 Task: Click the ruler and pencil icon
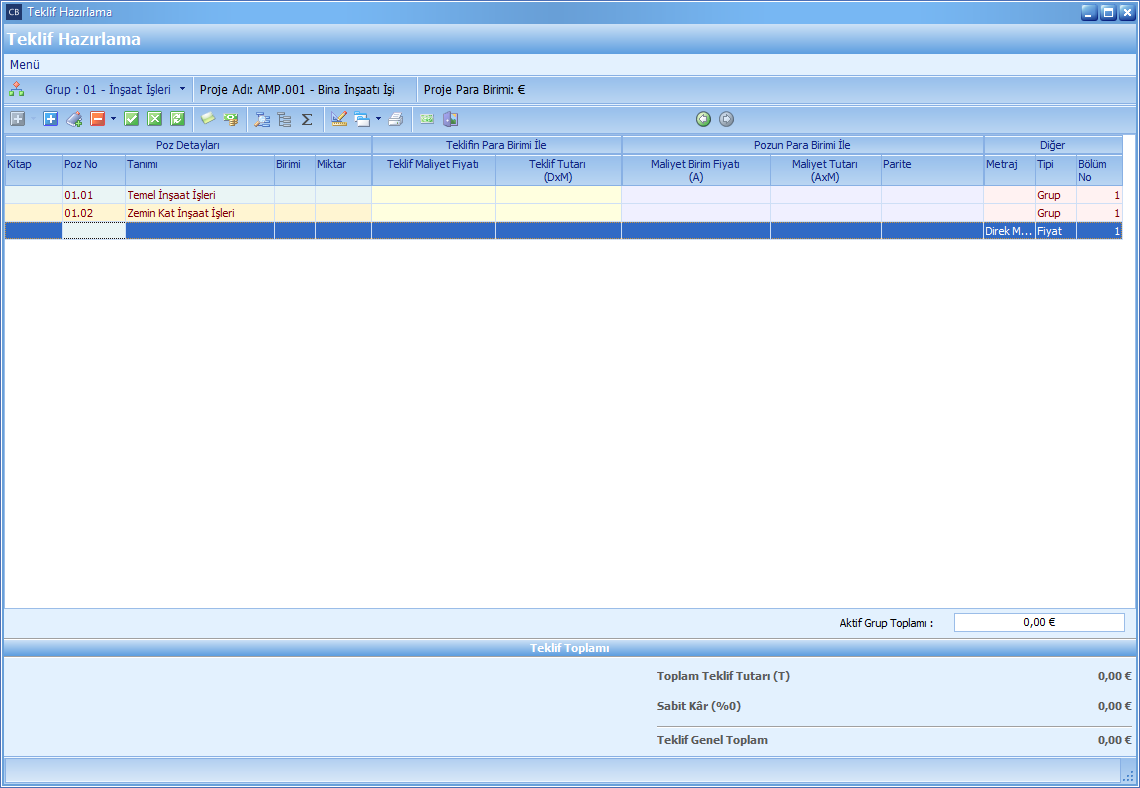[338, 119]
